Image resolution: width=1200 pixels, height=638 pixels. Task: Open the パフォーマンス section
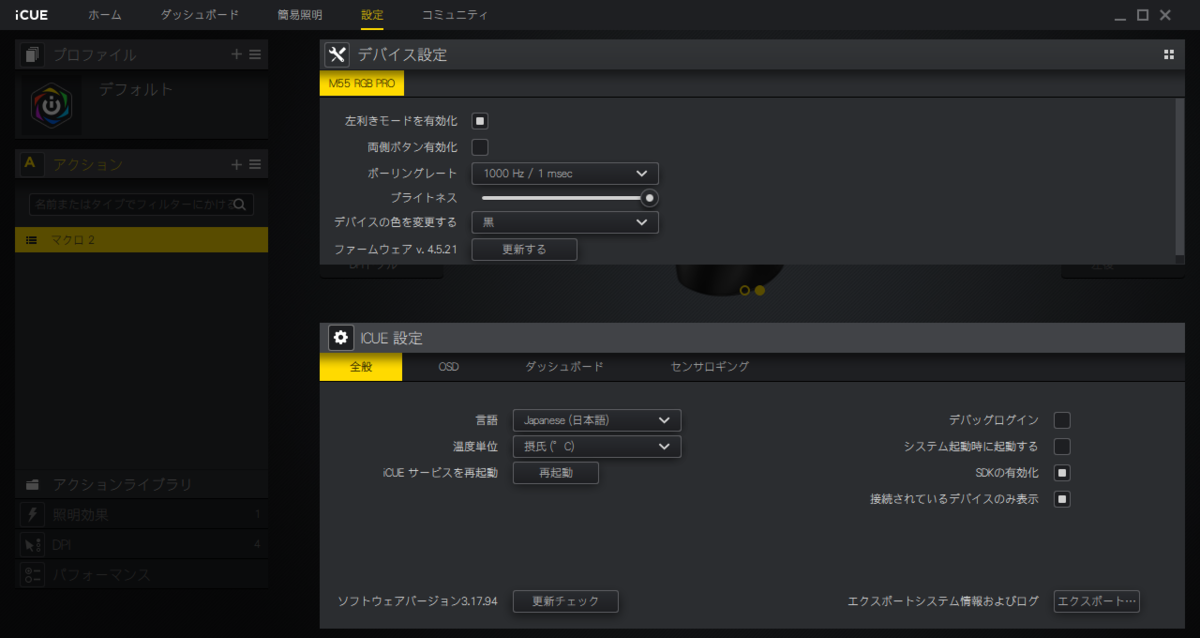(x=141, y=575)
